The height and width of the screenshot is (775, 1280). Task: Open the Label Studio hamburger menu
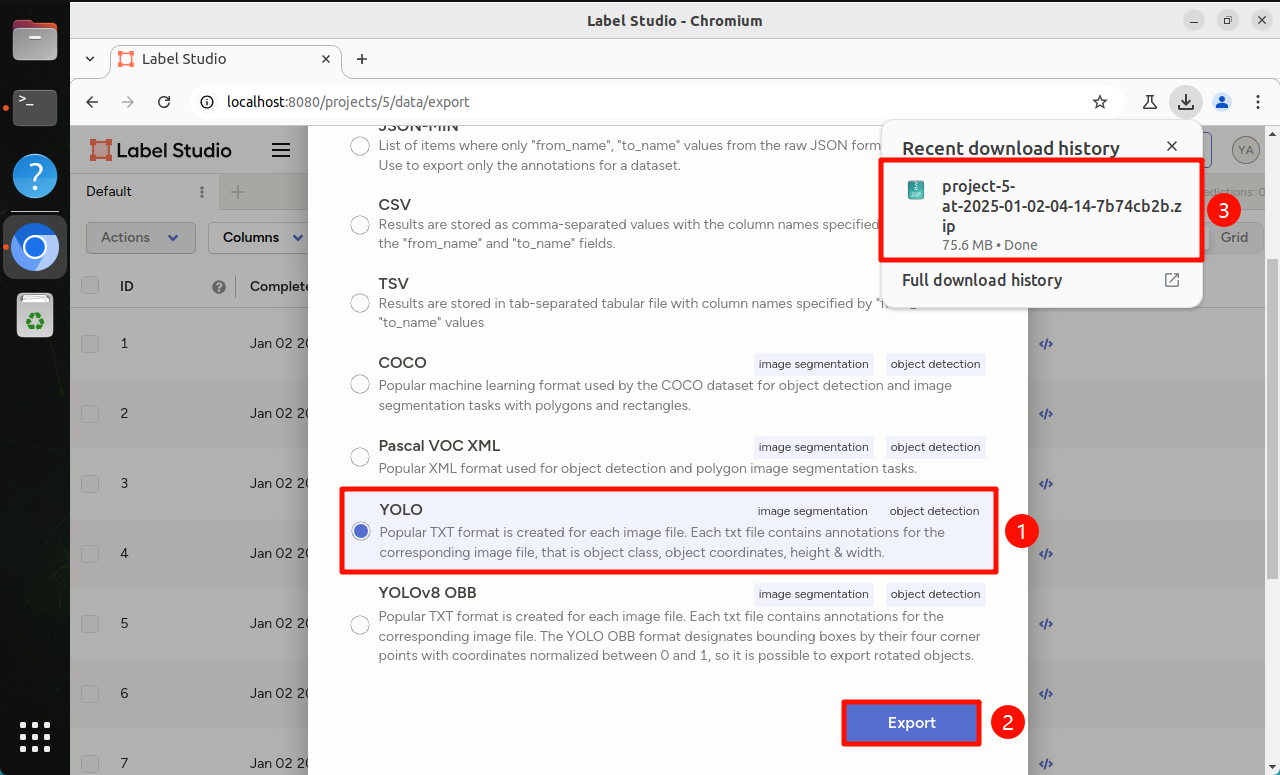click(281, 150)
